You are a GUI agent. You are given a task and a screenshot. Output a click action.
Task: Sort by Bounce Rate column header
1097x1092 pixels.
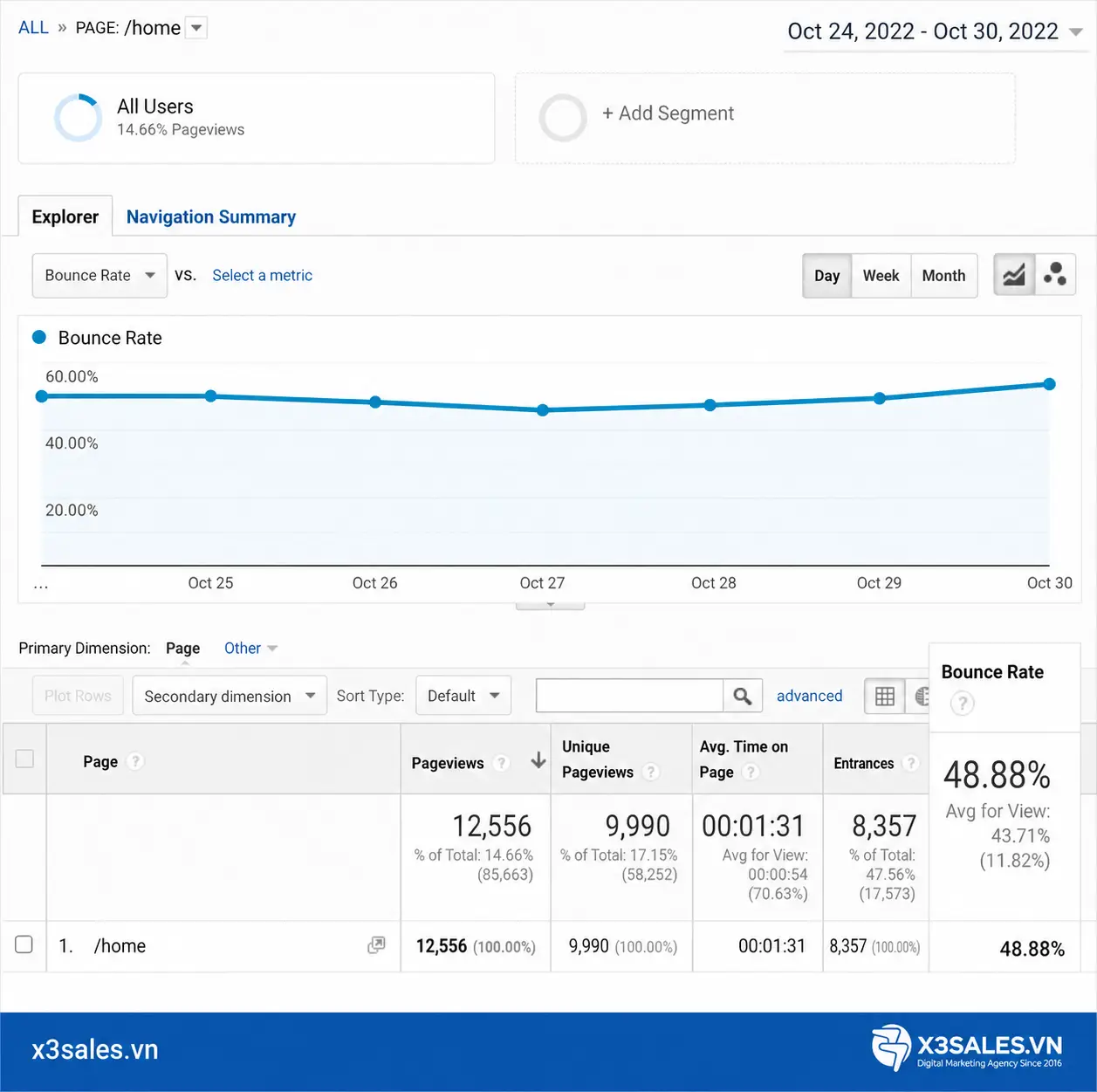(992, 672)
